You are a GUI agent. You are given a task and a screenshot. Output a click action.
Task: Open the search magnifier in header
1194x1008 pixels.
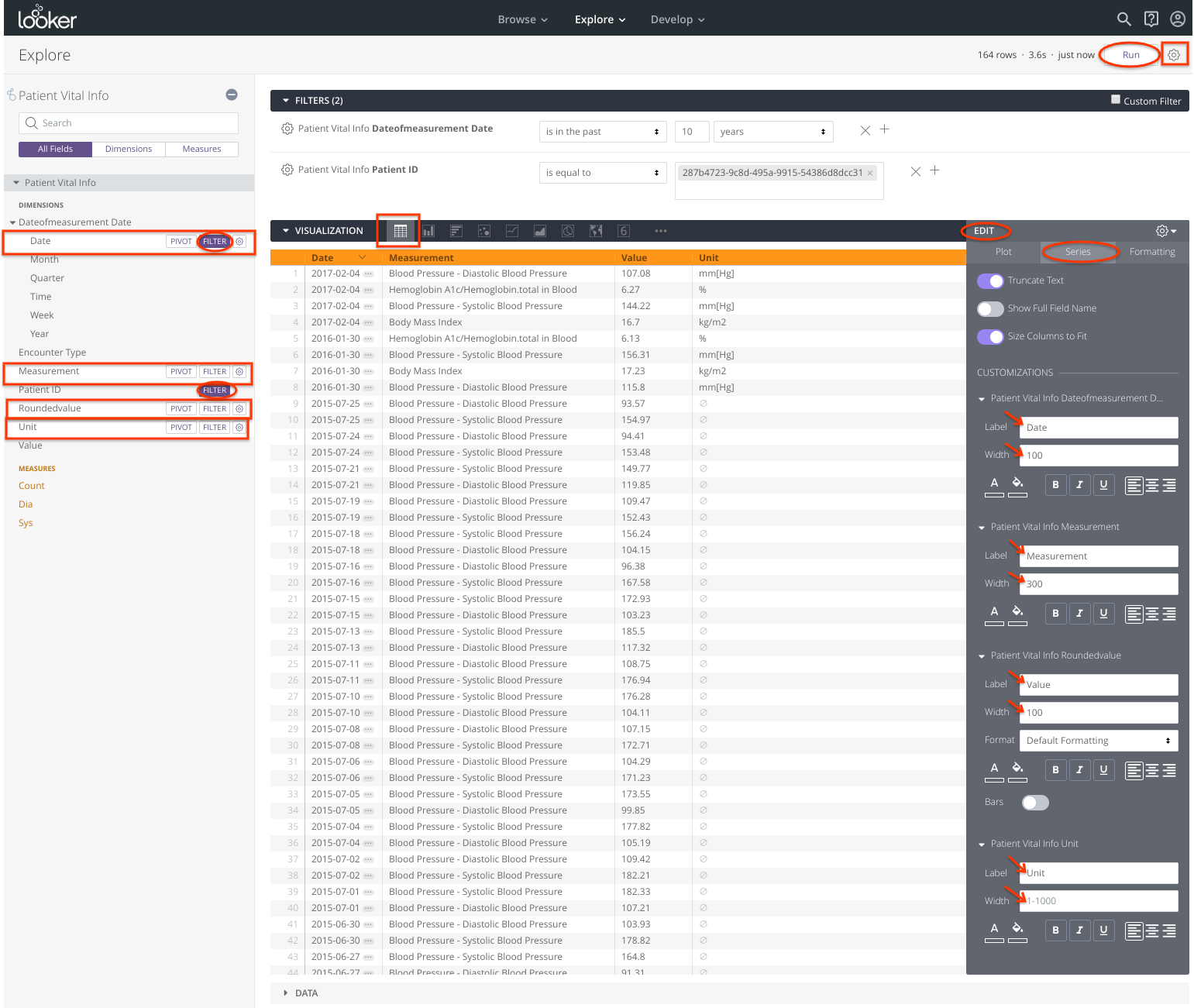1123,19
